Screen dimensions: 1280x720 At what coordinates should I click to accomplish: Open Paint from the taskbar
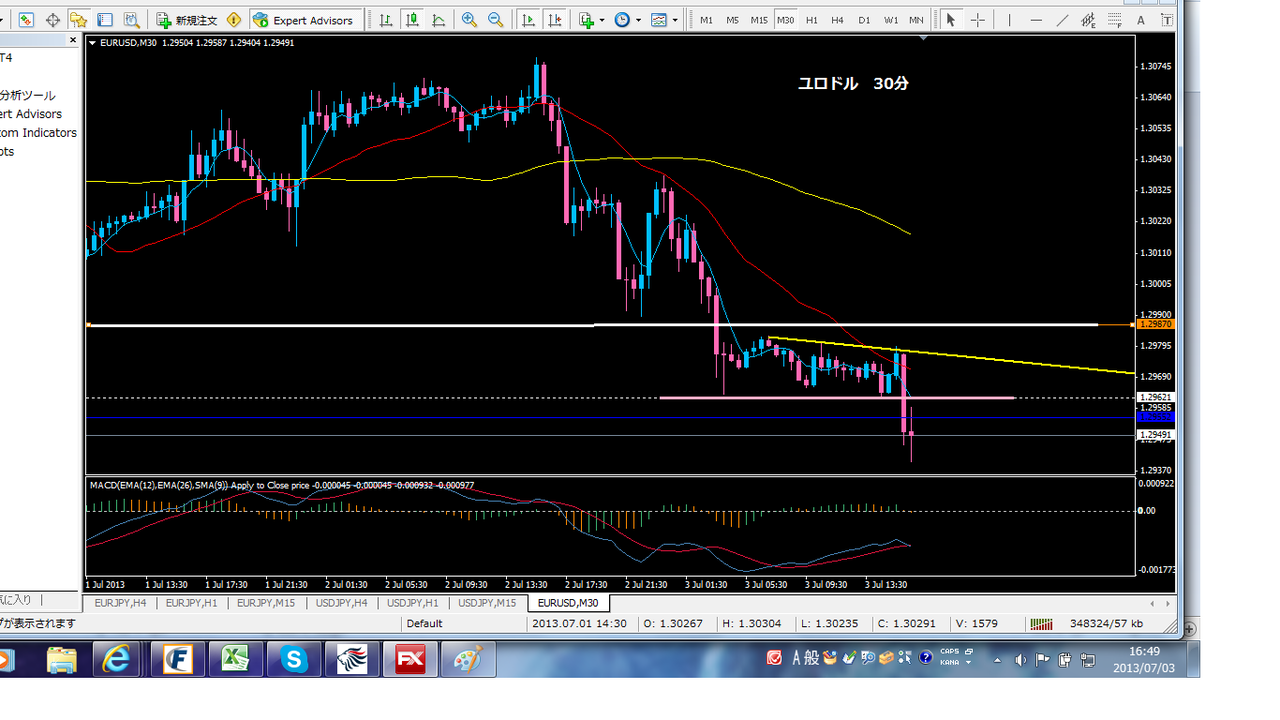[468, 660]
